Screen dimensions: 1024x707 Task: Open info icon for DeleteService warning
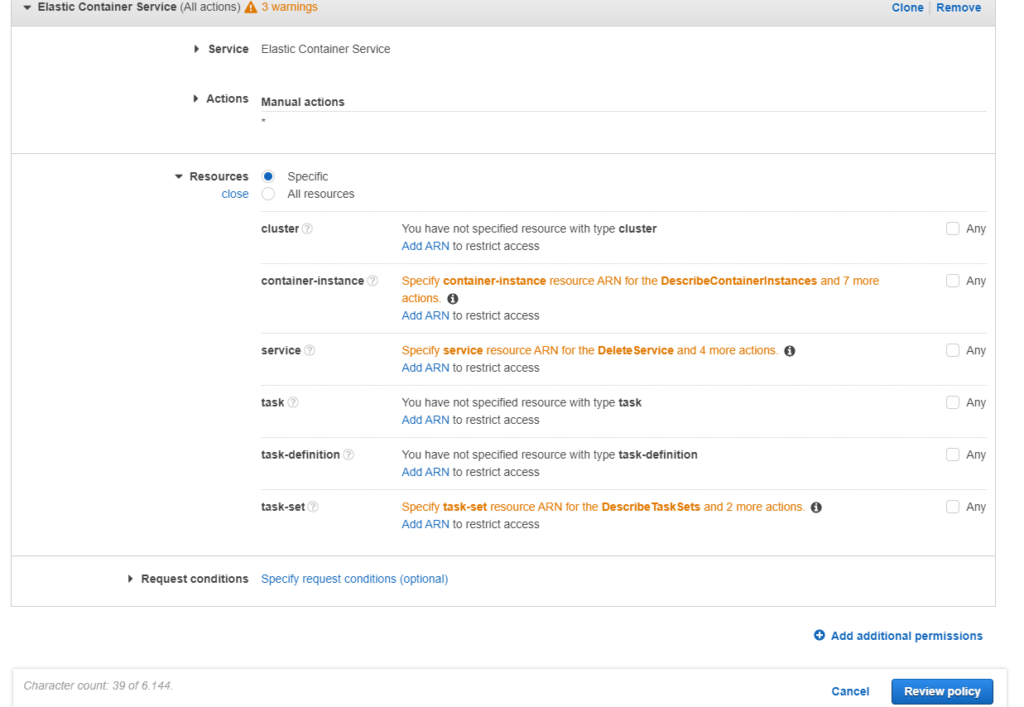(x=790, y=351)
